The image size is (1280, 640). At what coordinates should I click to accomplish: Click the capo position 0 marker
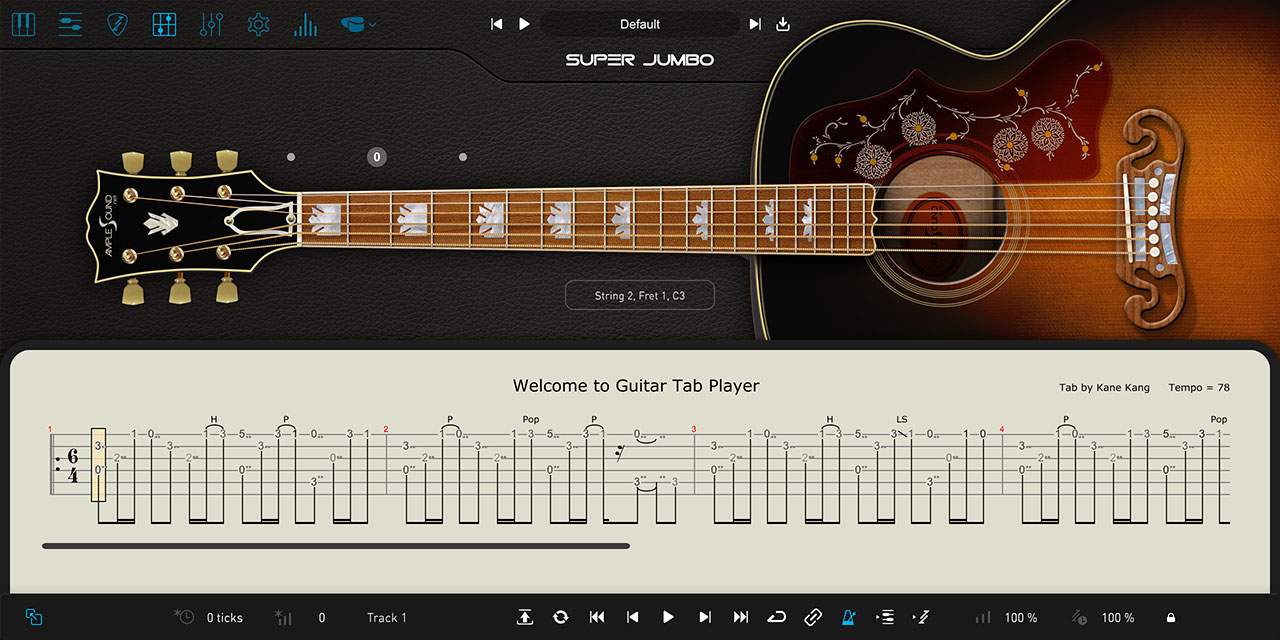click(x=376, y=157)
